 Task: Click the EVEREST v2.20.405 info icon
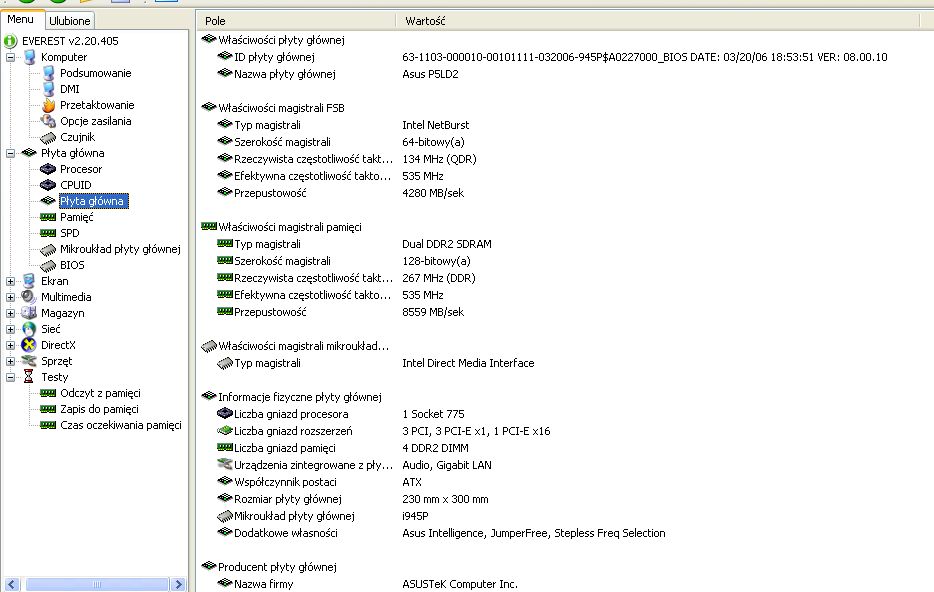[11, 41]
